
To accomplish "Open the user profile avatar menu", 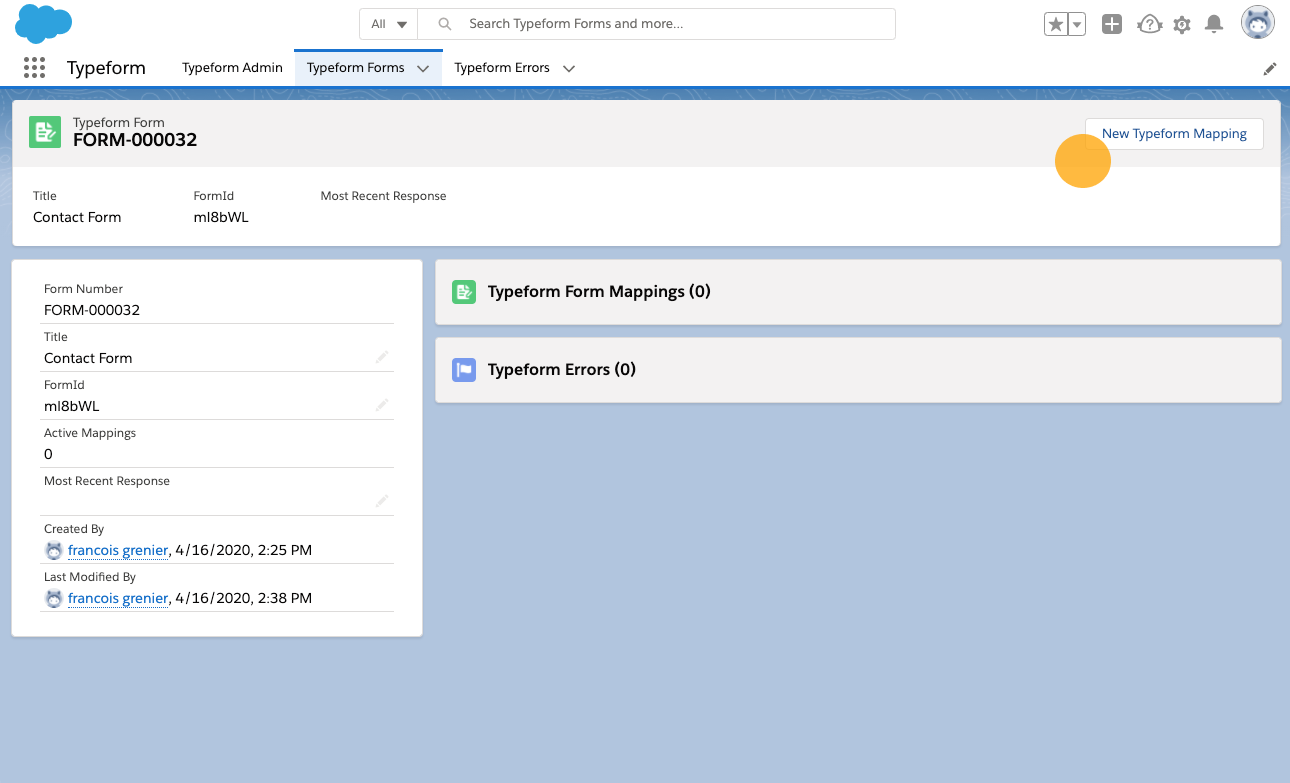I will (x=1258, y=23).
